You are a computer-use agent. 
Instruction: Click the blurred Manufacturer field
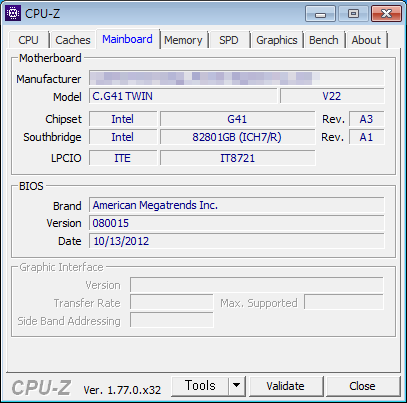click(x=237, y=78)
